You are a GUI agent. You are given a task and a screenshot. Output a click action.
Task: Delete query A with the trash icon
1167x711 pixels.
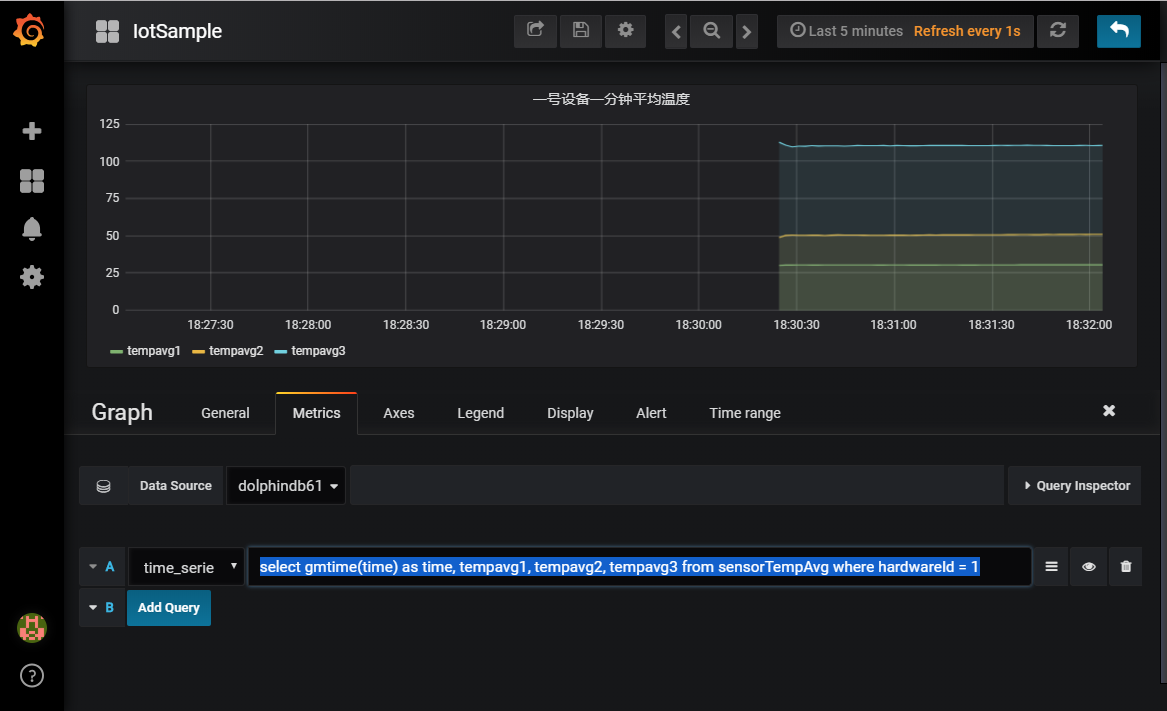coord(1126,567)
